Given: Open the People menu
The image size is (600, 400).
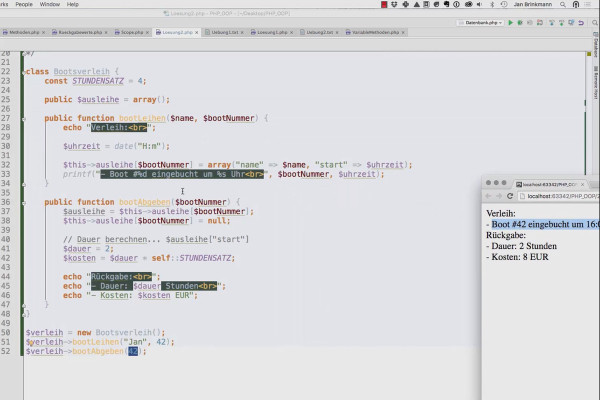Looking at the screenshot, I should [x=24, y=4].
